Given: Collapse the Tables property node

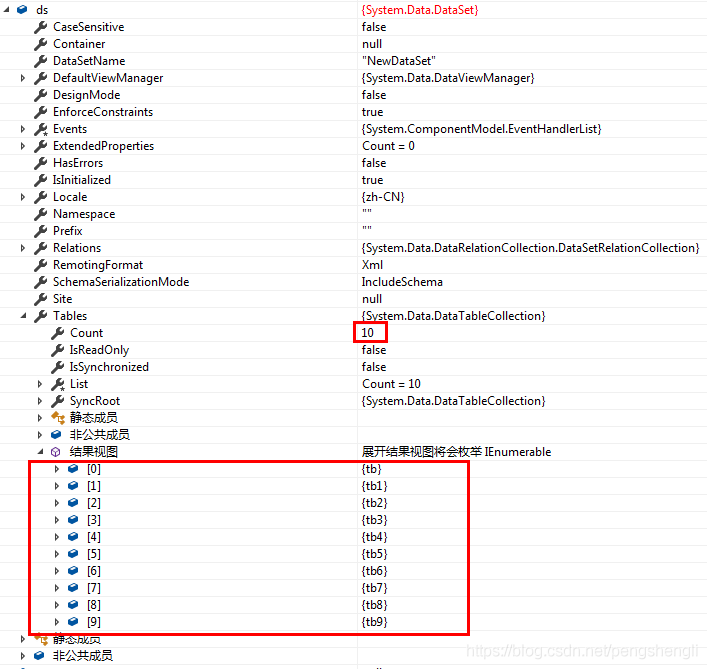Looking at the screenshot, I should pyautogui.click(x=23, y=316).
